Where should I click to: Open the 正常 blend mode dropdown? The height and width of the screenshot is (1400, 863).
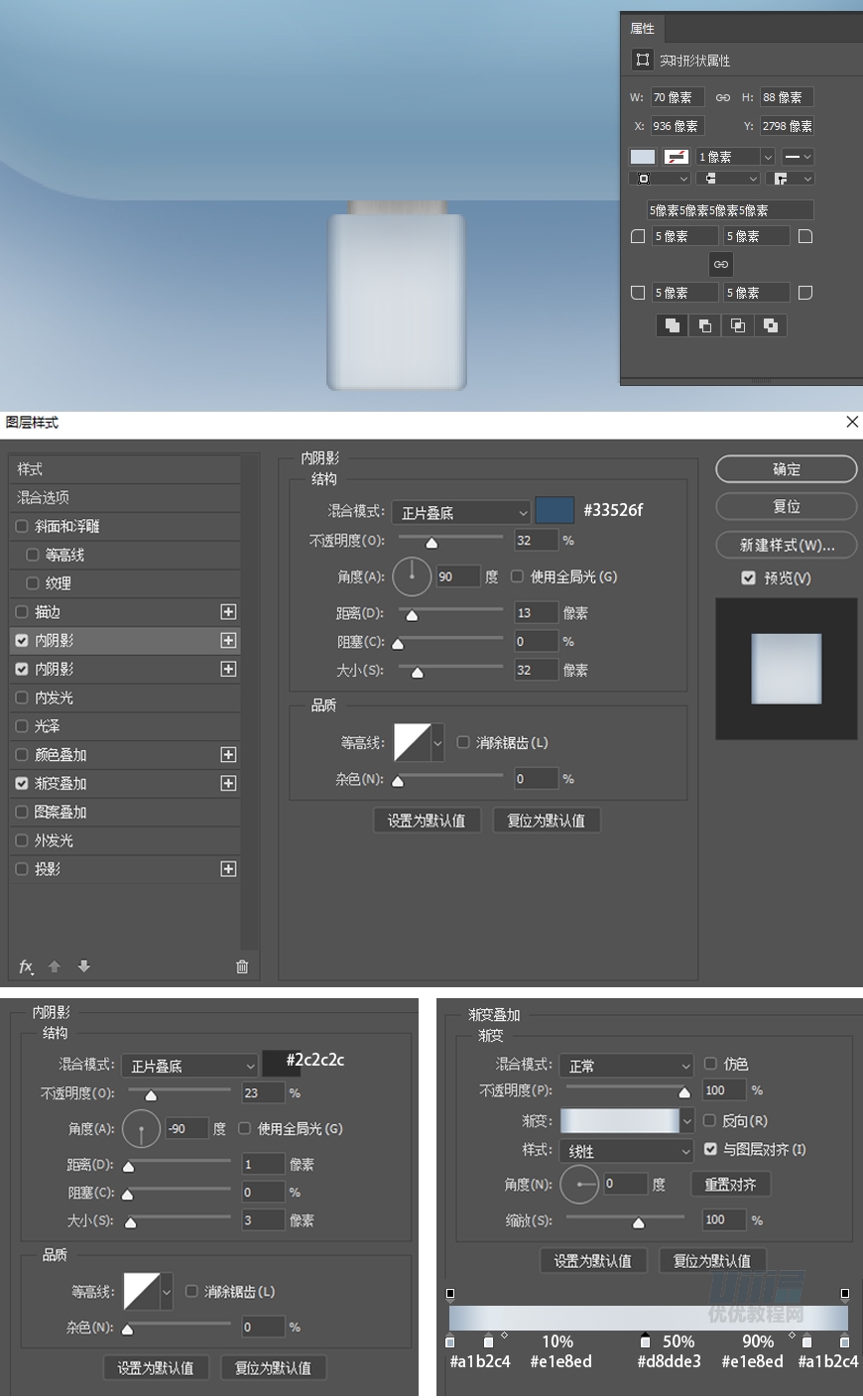coord(626,1066)
